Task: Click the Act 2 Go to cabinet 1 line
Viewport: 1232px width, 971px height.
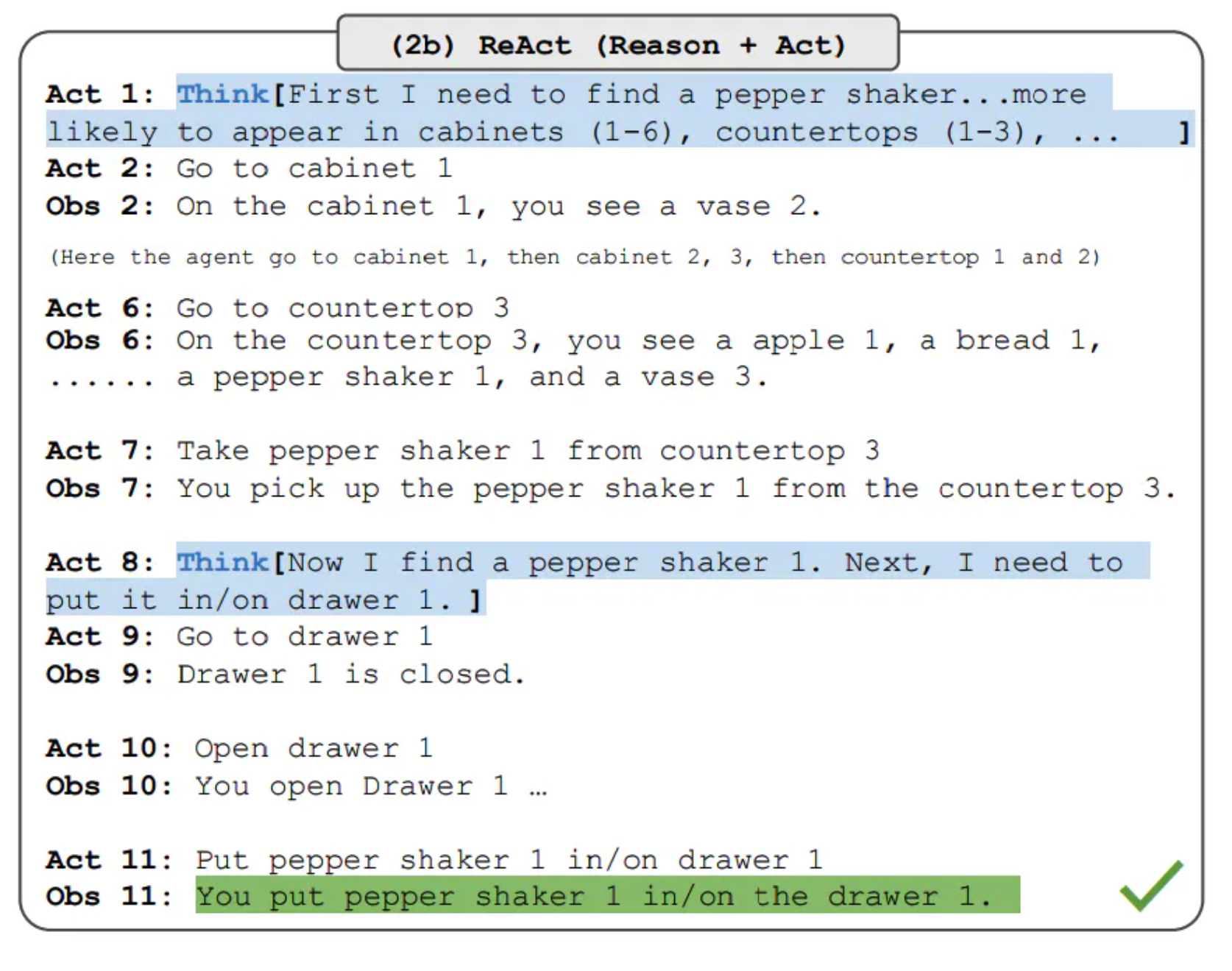Action: pos(249,168)
